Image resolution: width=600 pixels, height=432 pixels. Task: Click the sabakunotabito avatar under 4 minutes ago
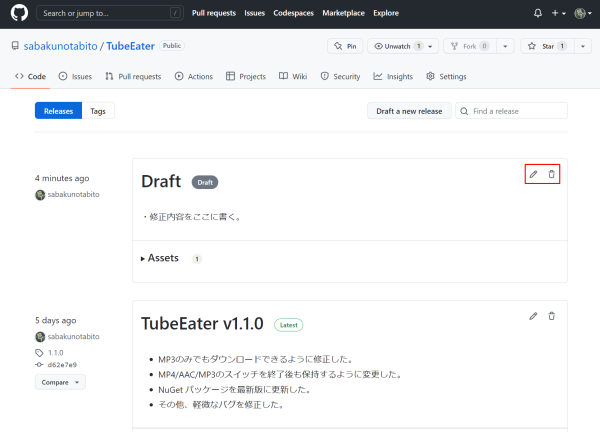tap(40, 195)
